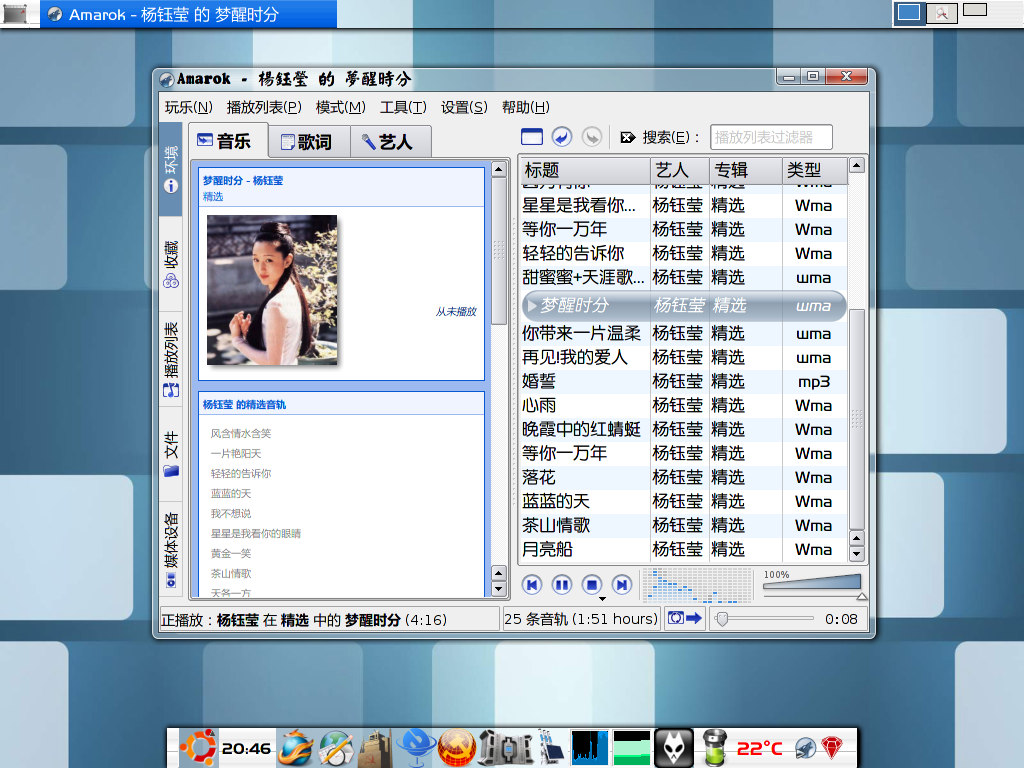Stop playback with the square button

(x=592, y=584)
